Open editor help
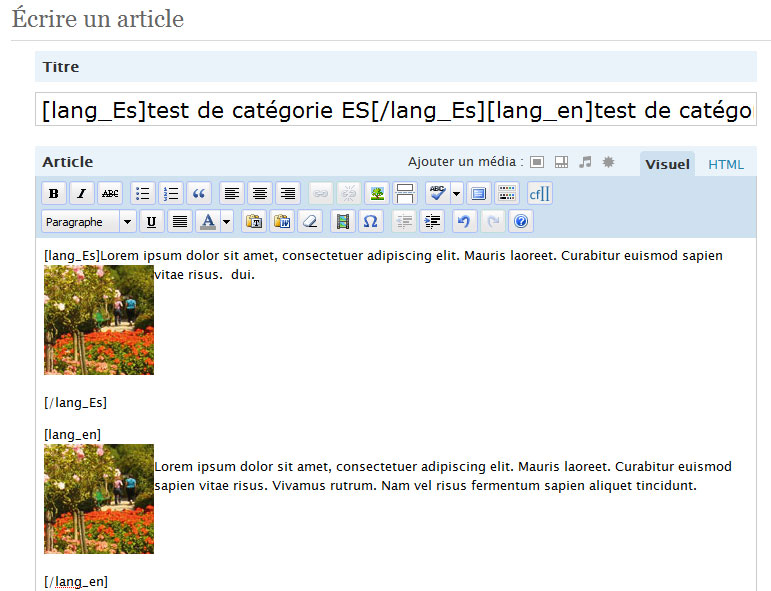The width and height of the screenshot is (771, 591). [521, 222]
